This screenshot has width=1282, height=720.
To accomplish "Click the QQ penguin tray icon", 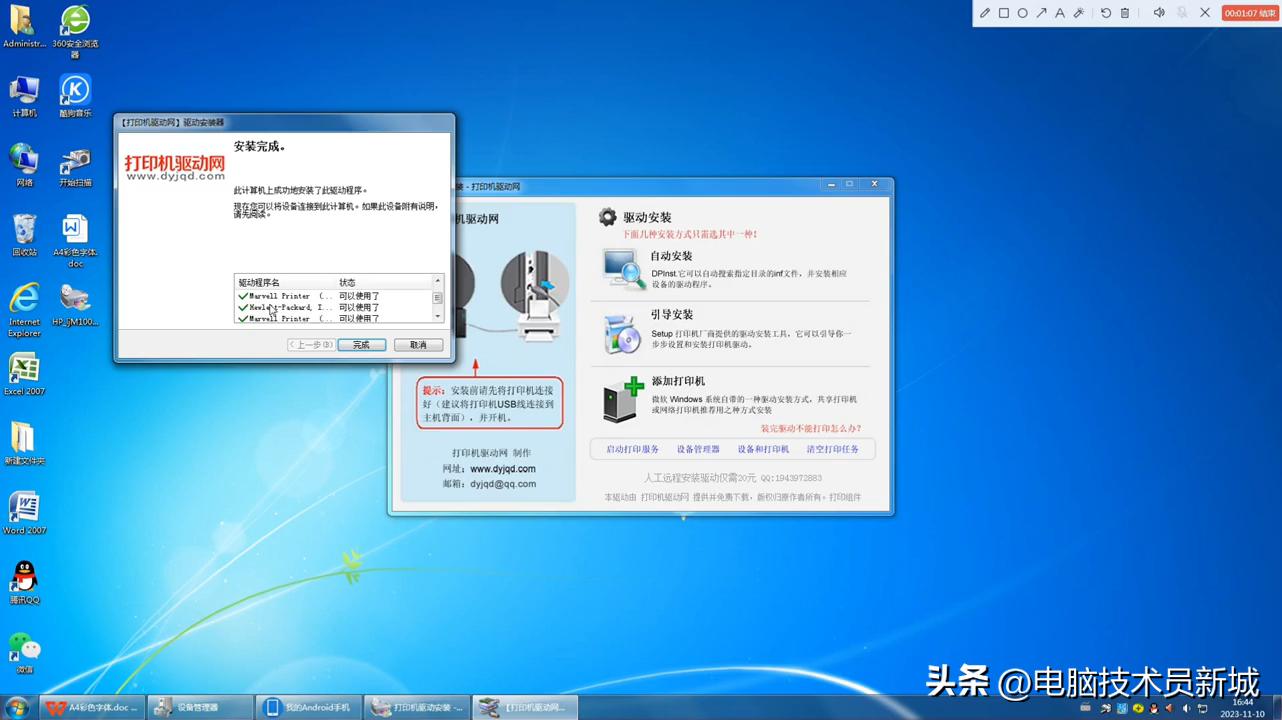I will coord(1154,709).
